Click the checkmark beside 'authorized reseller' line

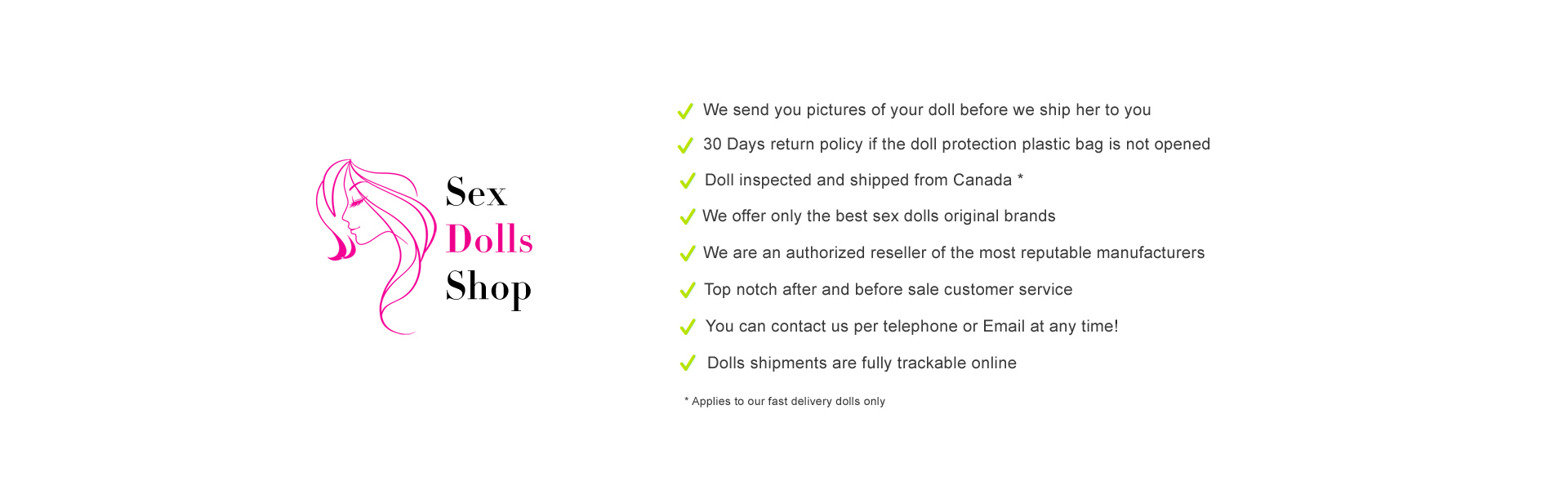[688, 254]
